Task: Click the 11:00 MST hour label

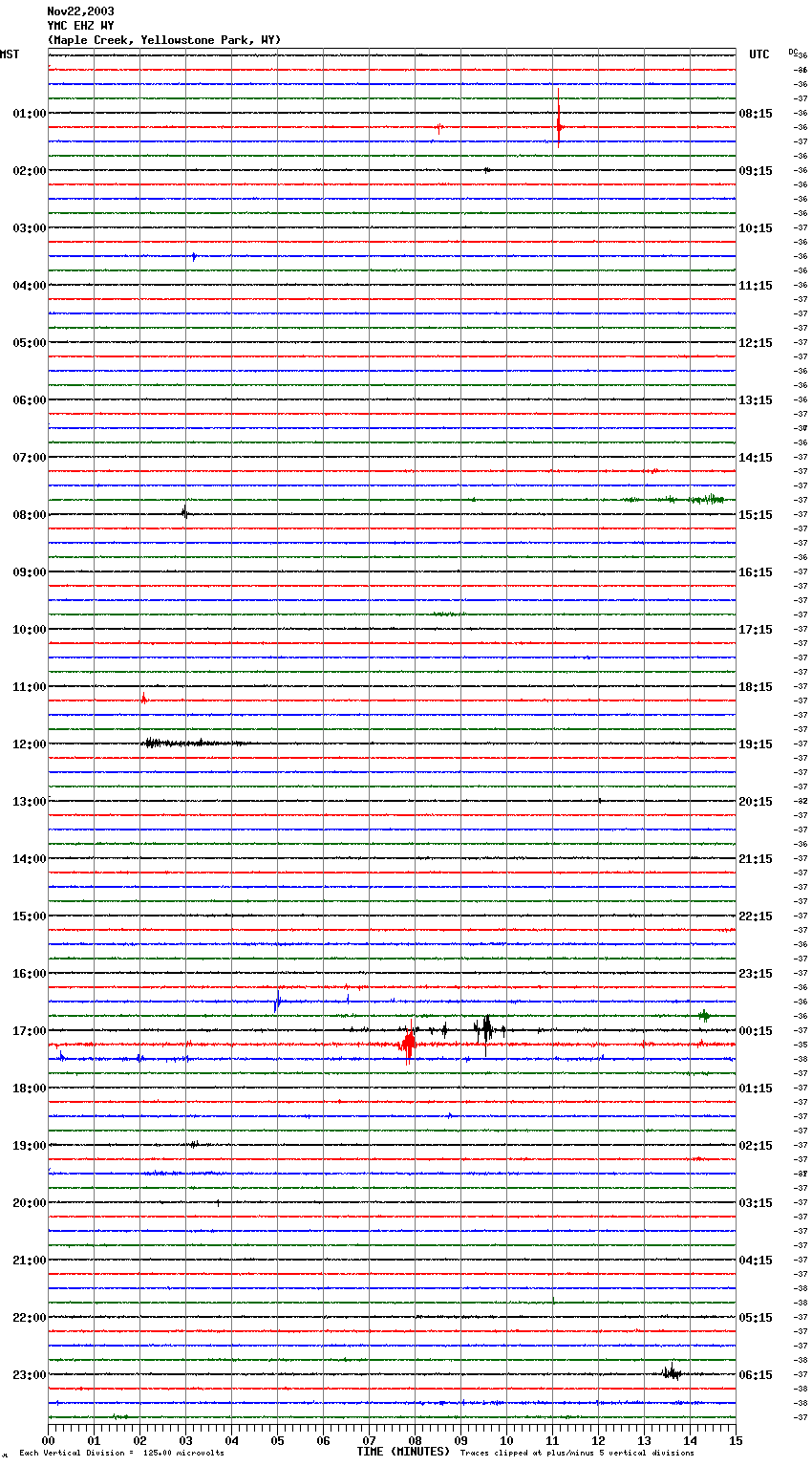Action: click(30, 687)
